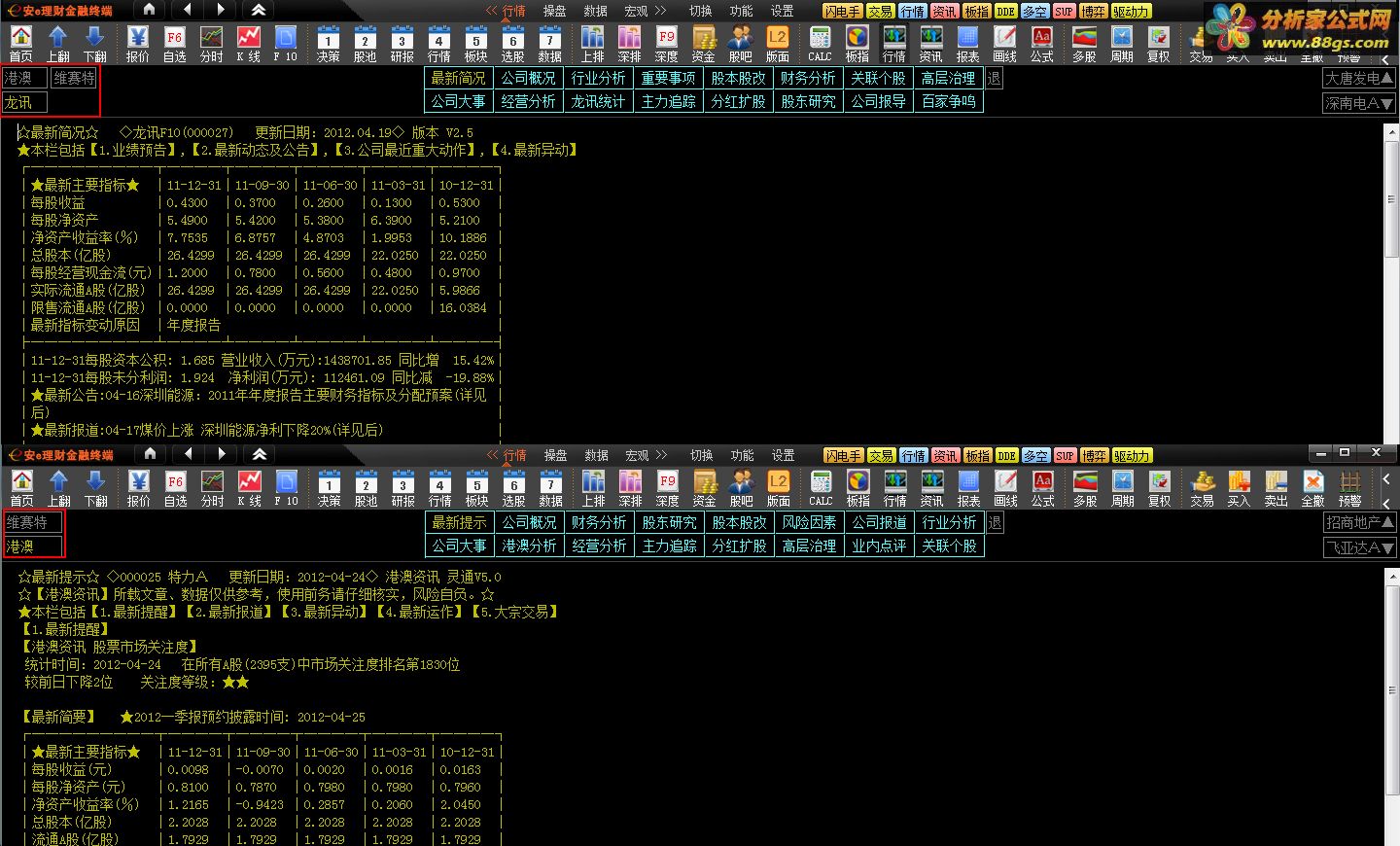Open 分时 chart icon in upper toolbar
Viewport: 1400px width, 846px height.
[x=212, y=44]
